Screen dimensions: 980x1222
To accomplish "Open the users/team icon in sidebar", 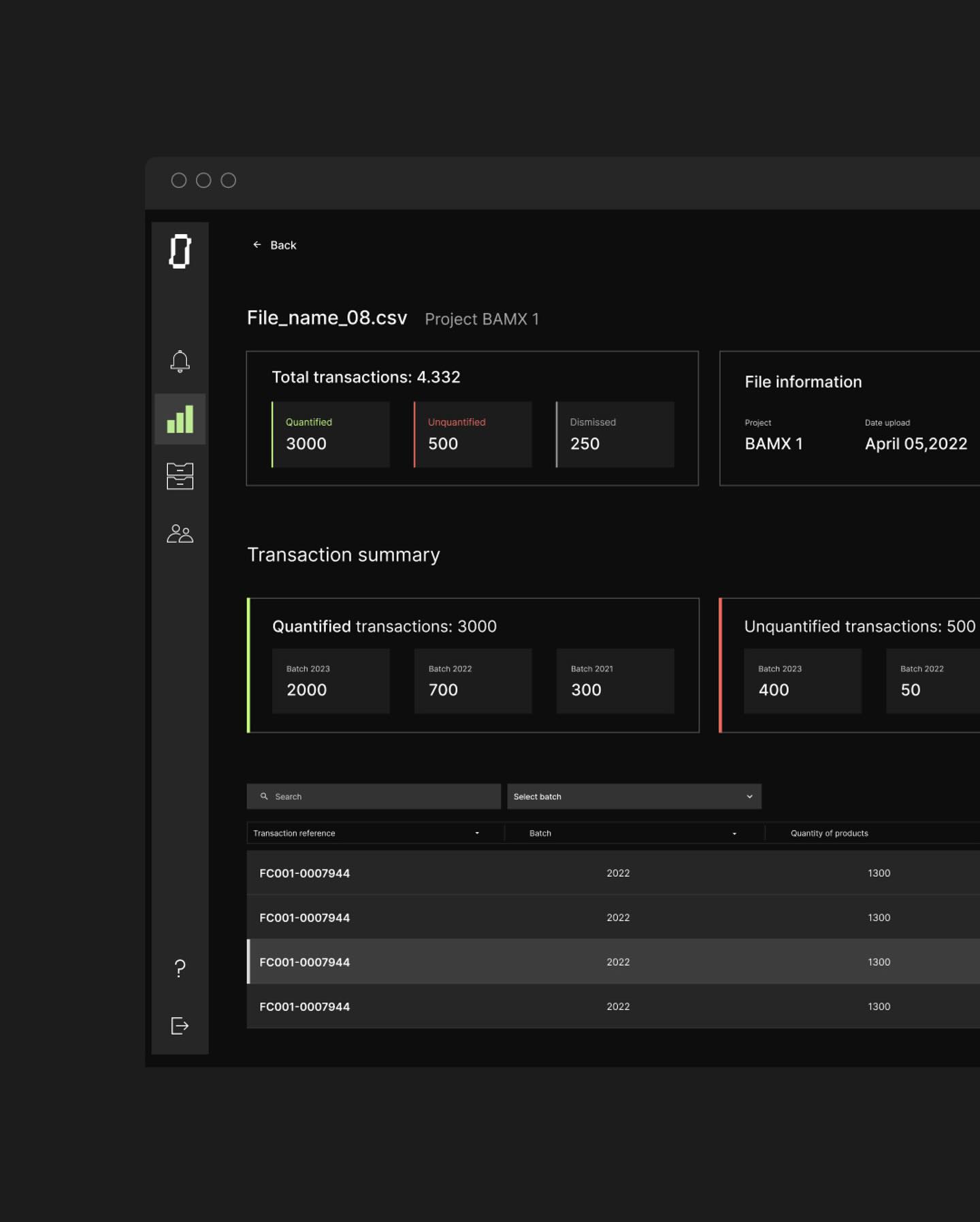I will [180, 533].
